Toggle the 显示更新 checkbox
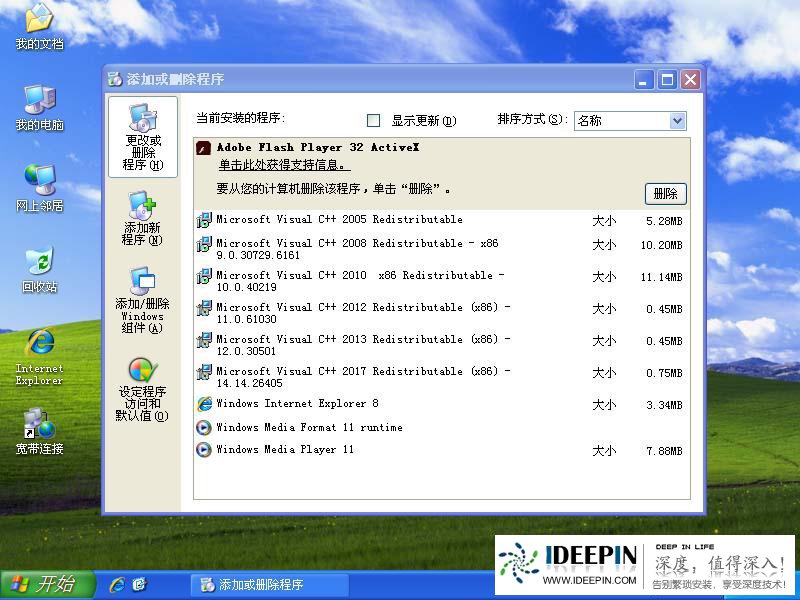 click(373, 120)
